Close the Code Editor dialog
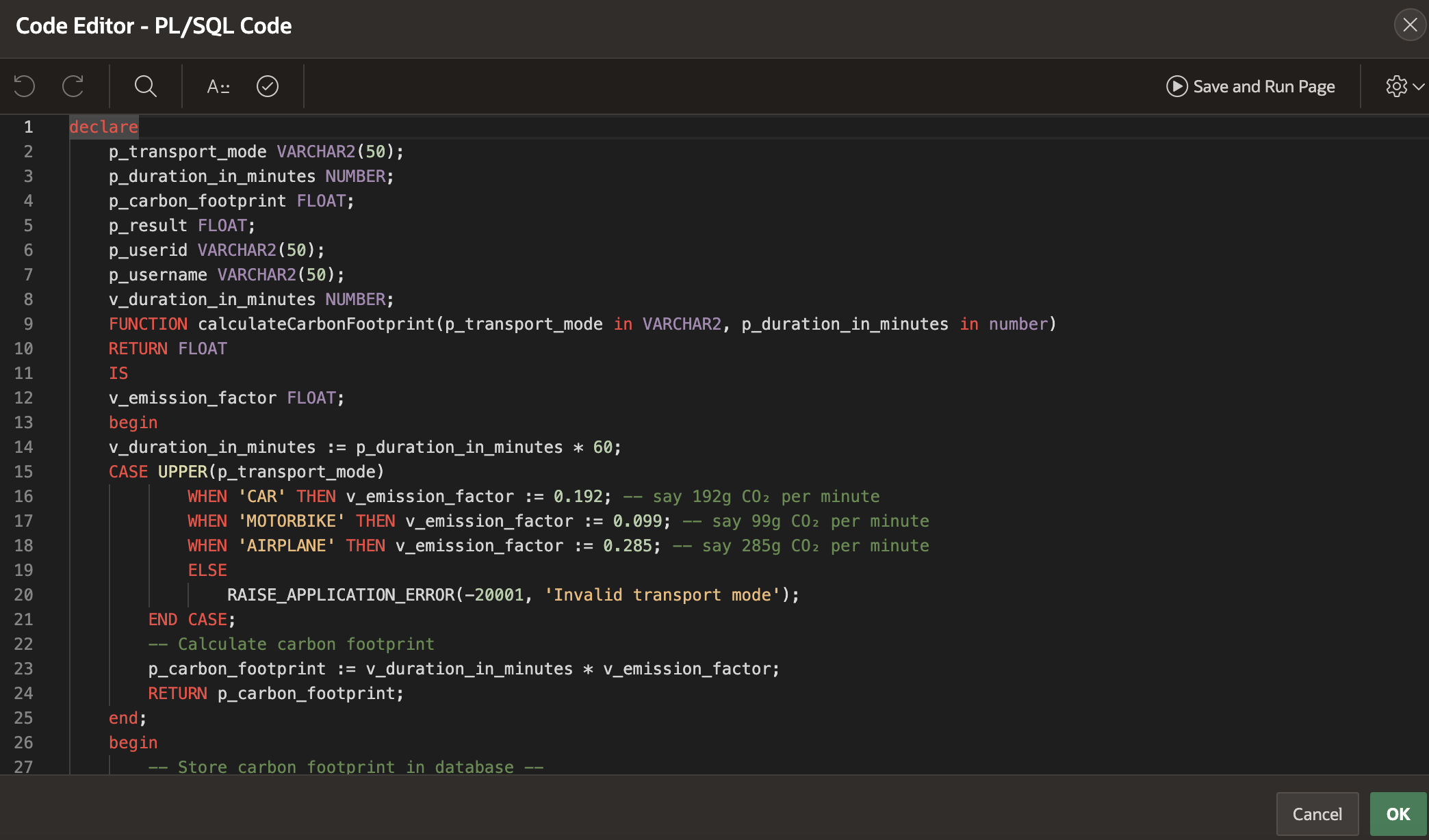The width and height of the screenshot is (1429, 840). click(x=1410, y=25)
